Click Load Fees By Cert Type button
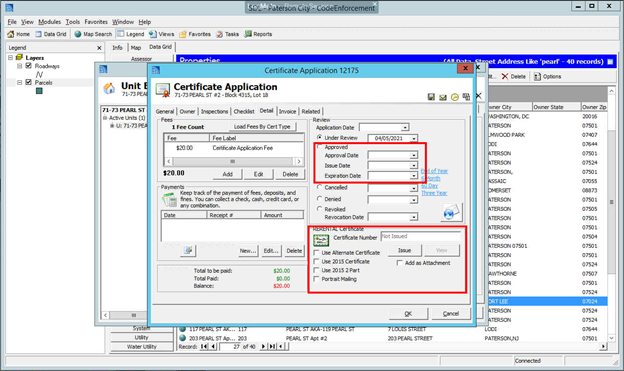624x371 pixels. point(262,127)
